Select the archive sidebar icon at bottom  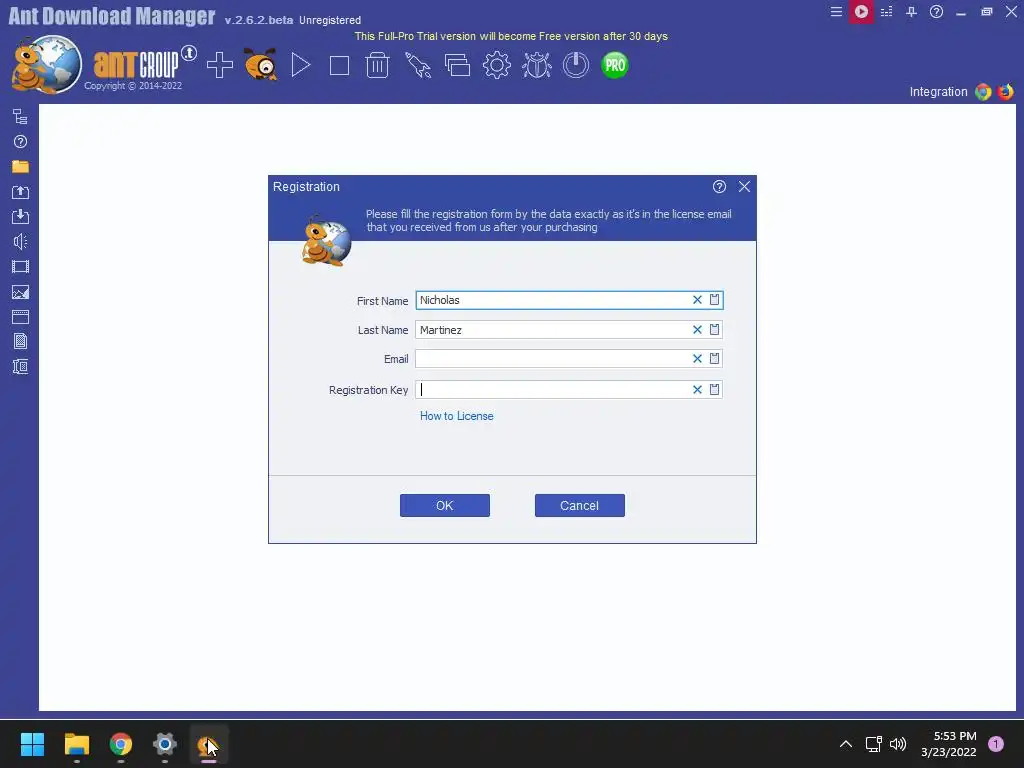[x=20, y=366]
